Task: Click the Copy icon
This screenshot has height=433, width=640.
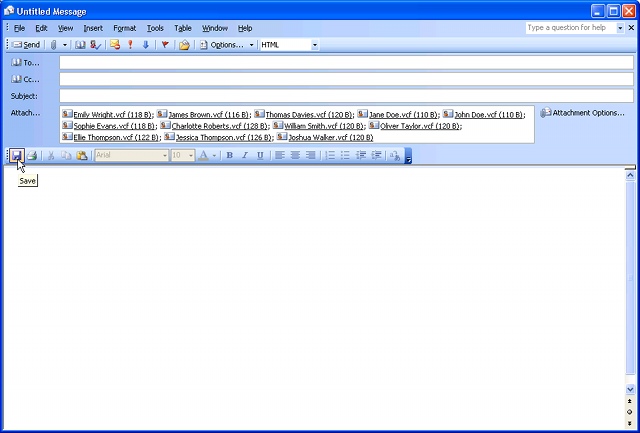Action: [66, 155]
